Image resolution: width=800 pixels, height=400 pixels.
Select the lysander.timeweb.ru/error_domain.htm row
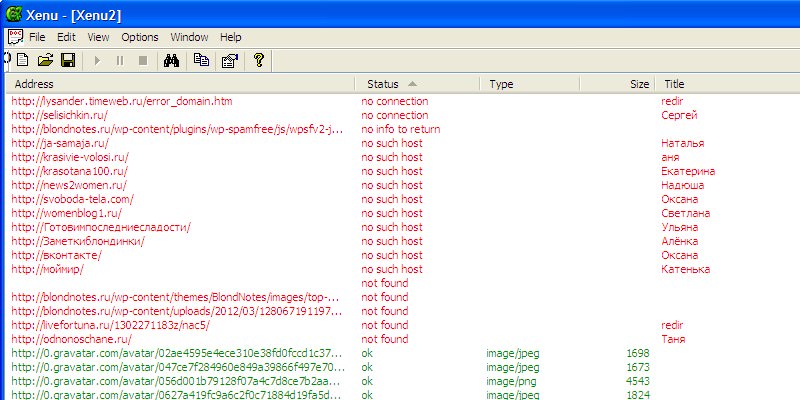click(403, 101)
